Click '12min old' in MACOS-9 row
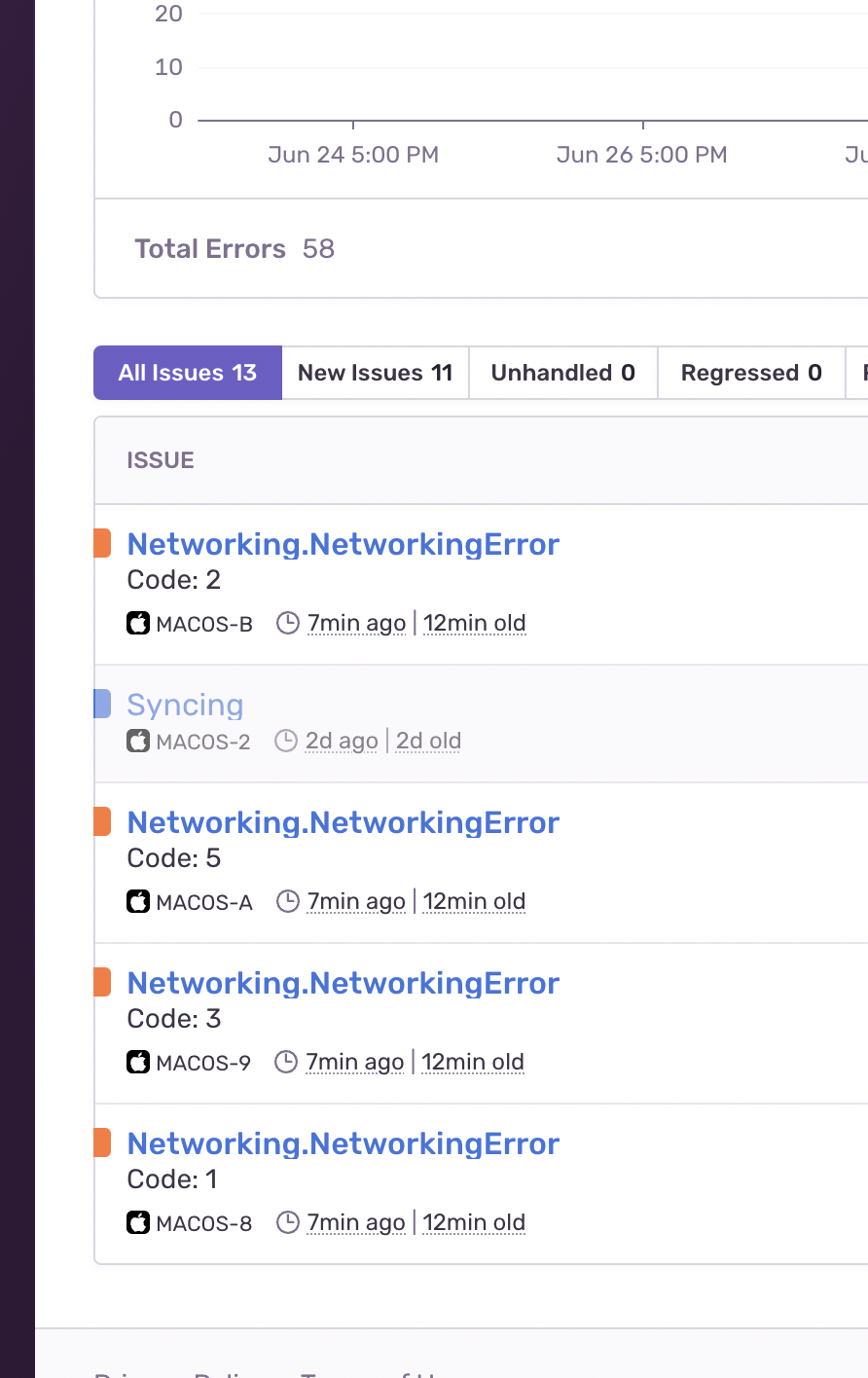Viewport: 868px width, 1378px height. (473, 1062)
